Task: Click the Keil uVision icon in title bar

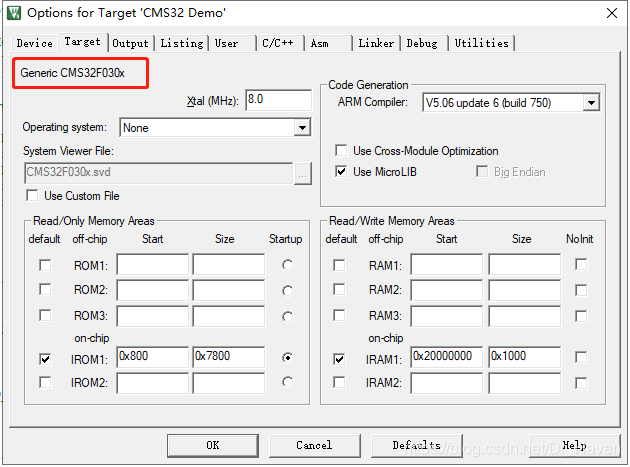Action: (14, 12)
